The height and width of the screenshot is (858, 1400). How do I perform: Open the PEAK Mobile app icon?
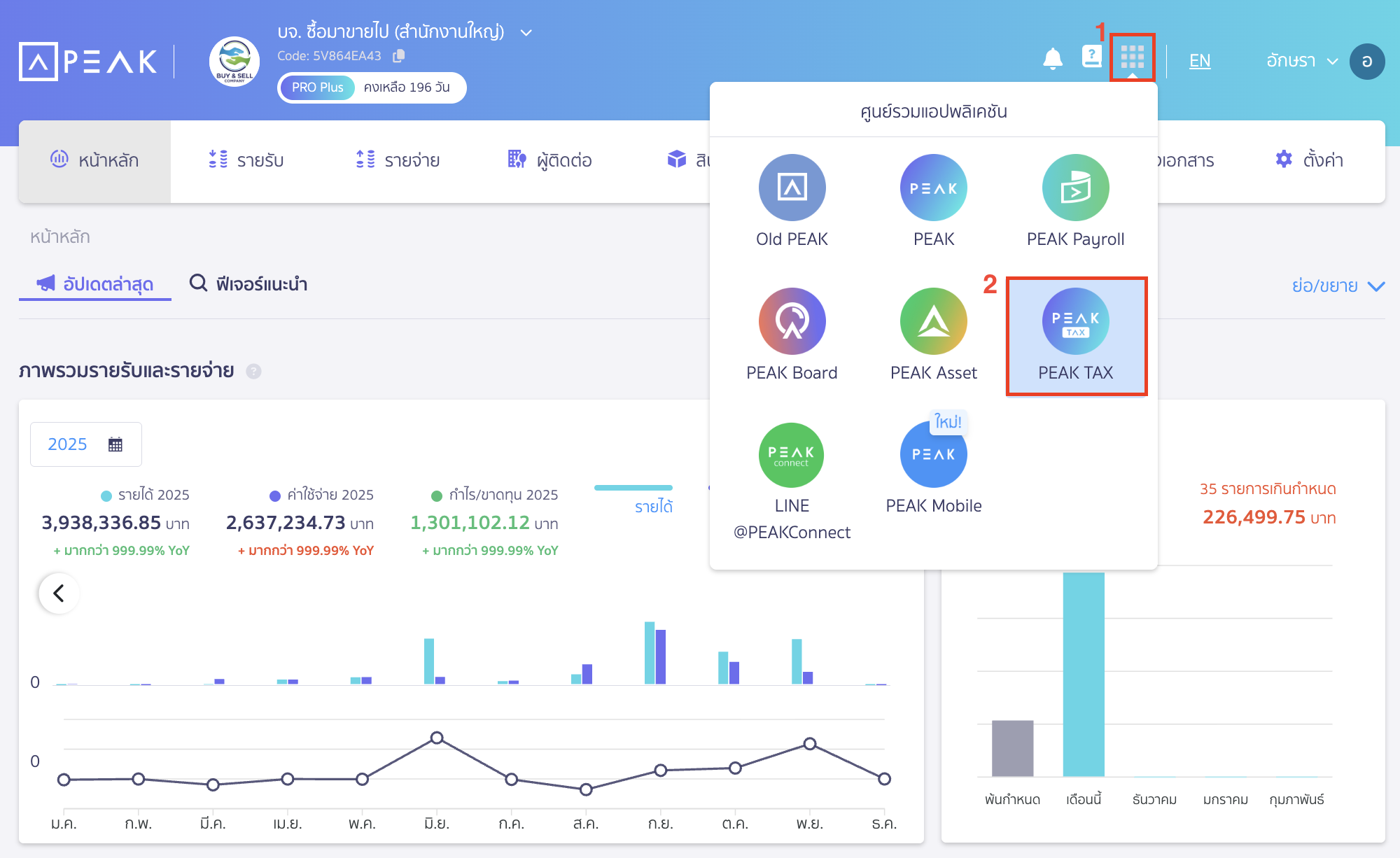click(932, 454)
